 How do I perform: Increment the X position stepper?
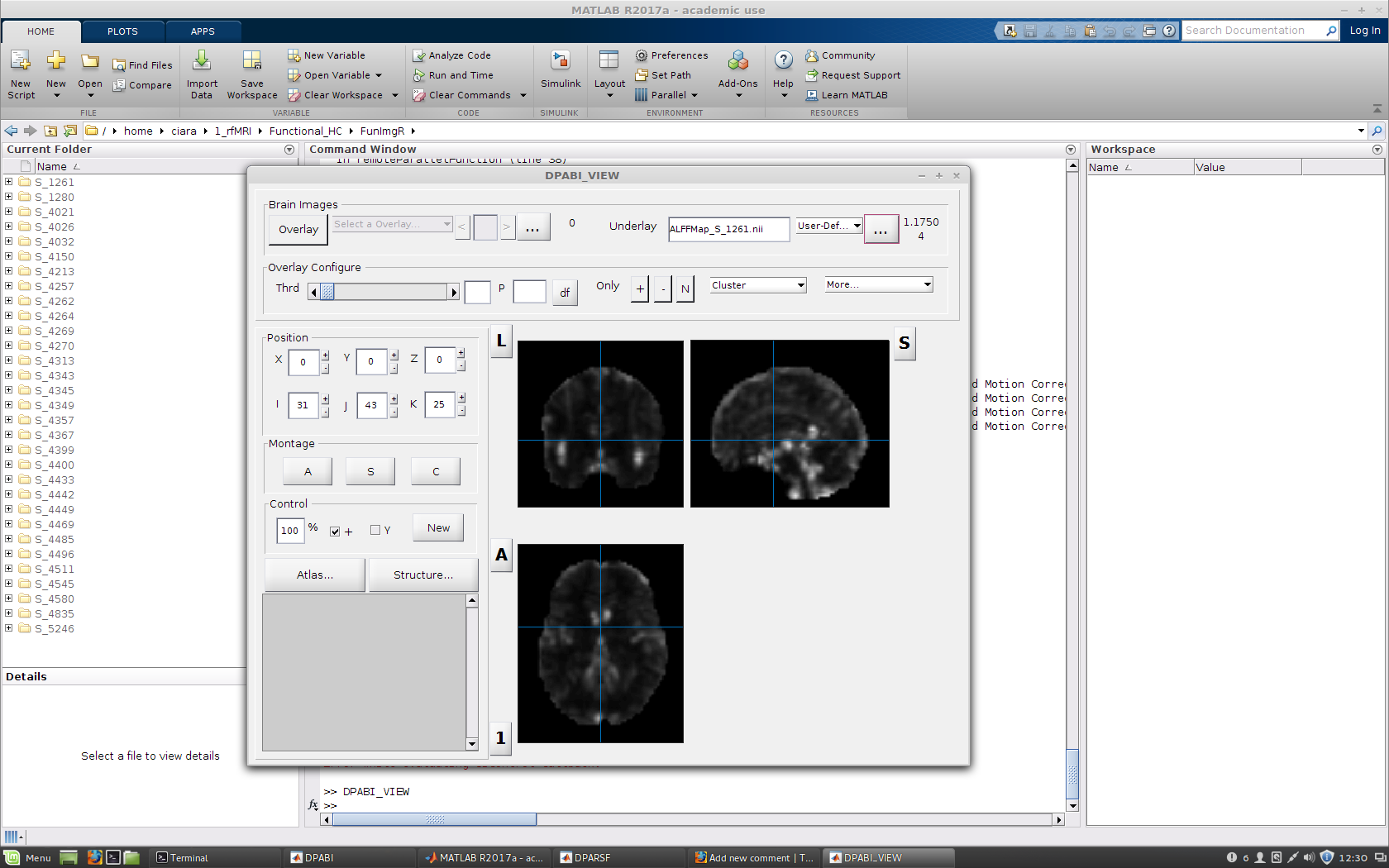tap(326, 356)
